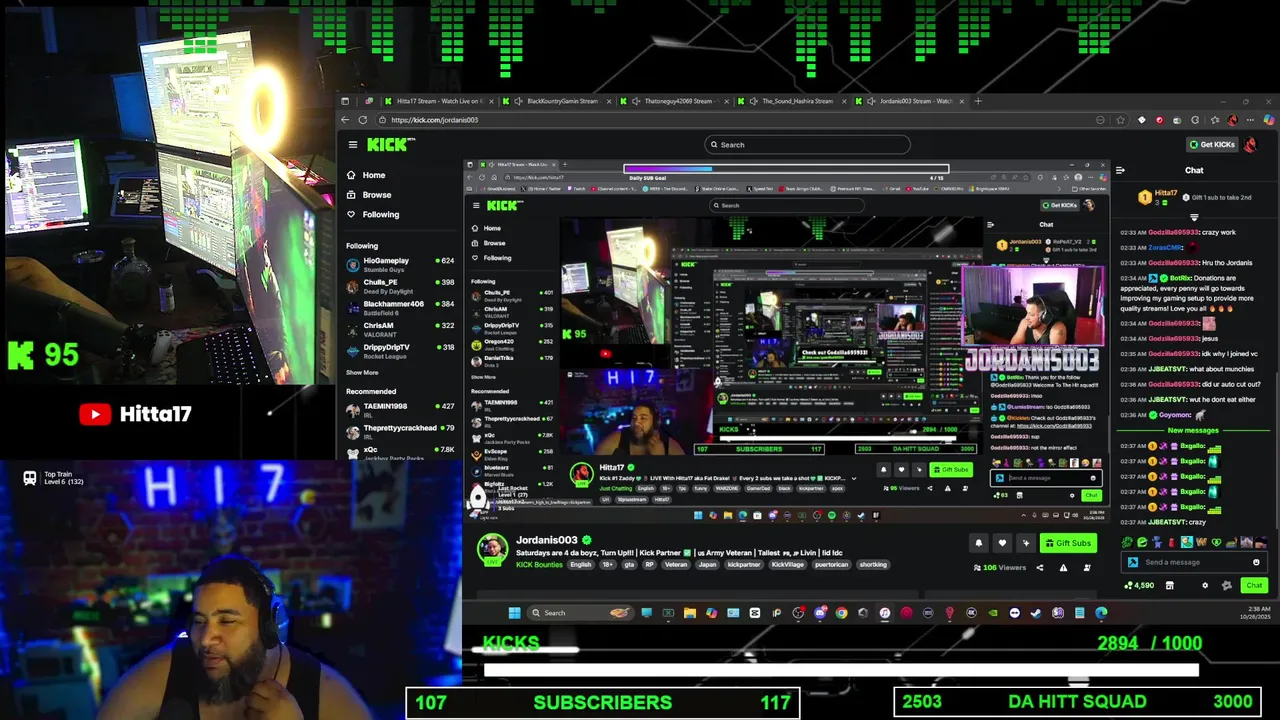Jump to New messages in chat
This screenshot has width=1280, height=720.
coord(1193,431)
